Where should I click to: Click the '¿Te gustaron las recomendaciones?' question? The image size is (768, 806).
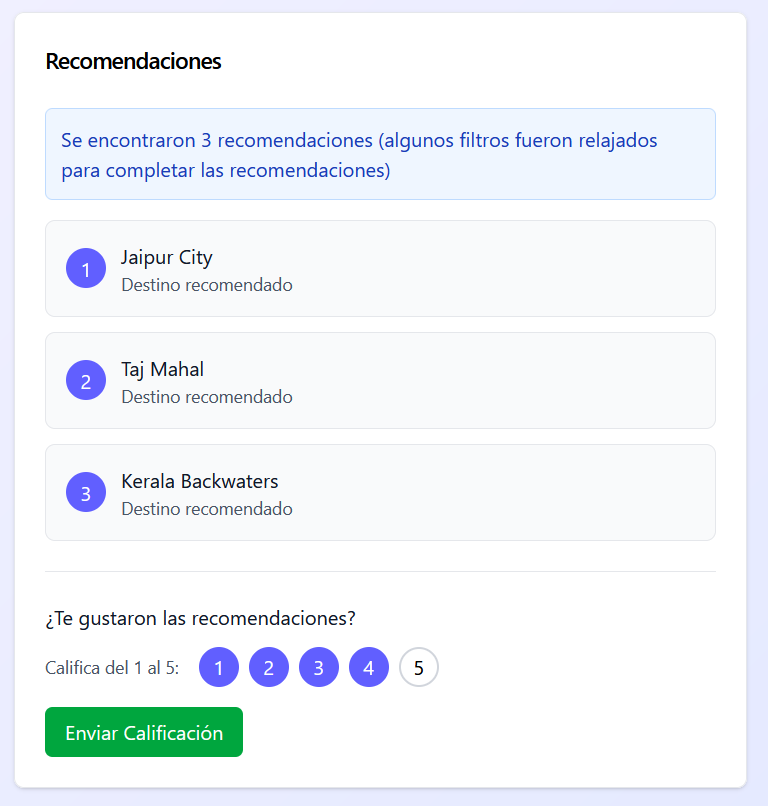[x=200, y=618]
